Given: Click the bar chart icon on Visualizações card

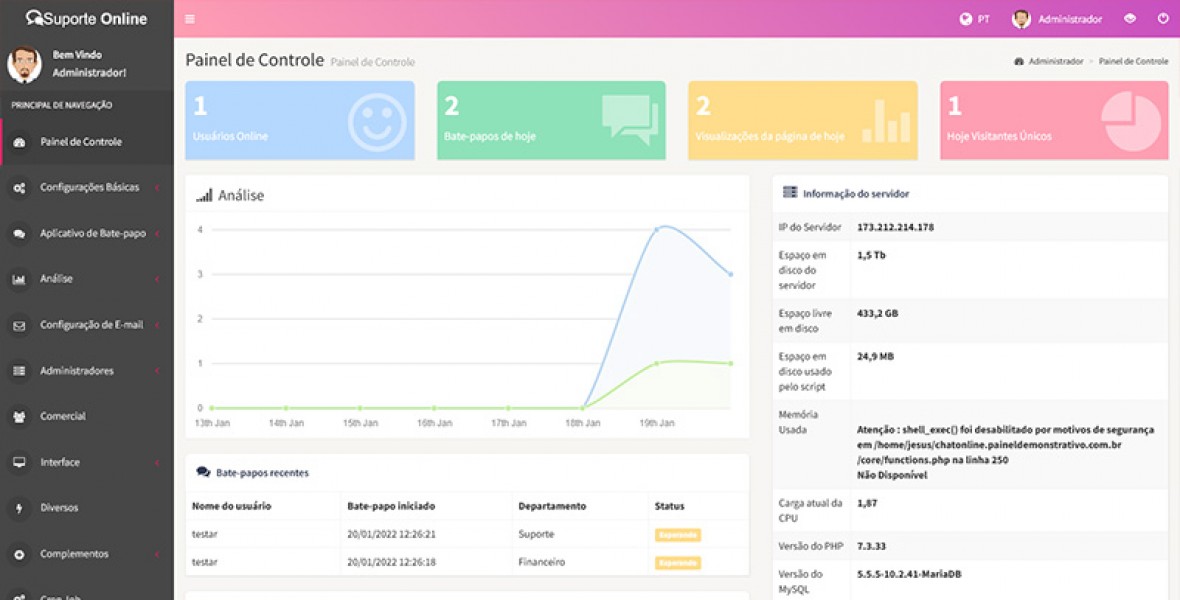Looking at the screenshot, I should coord(886,120).
